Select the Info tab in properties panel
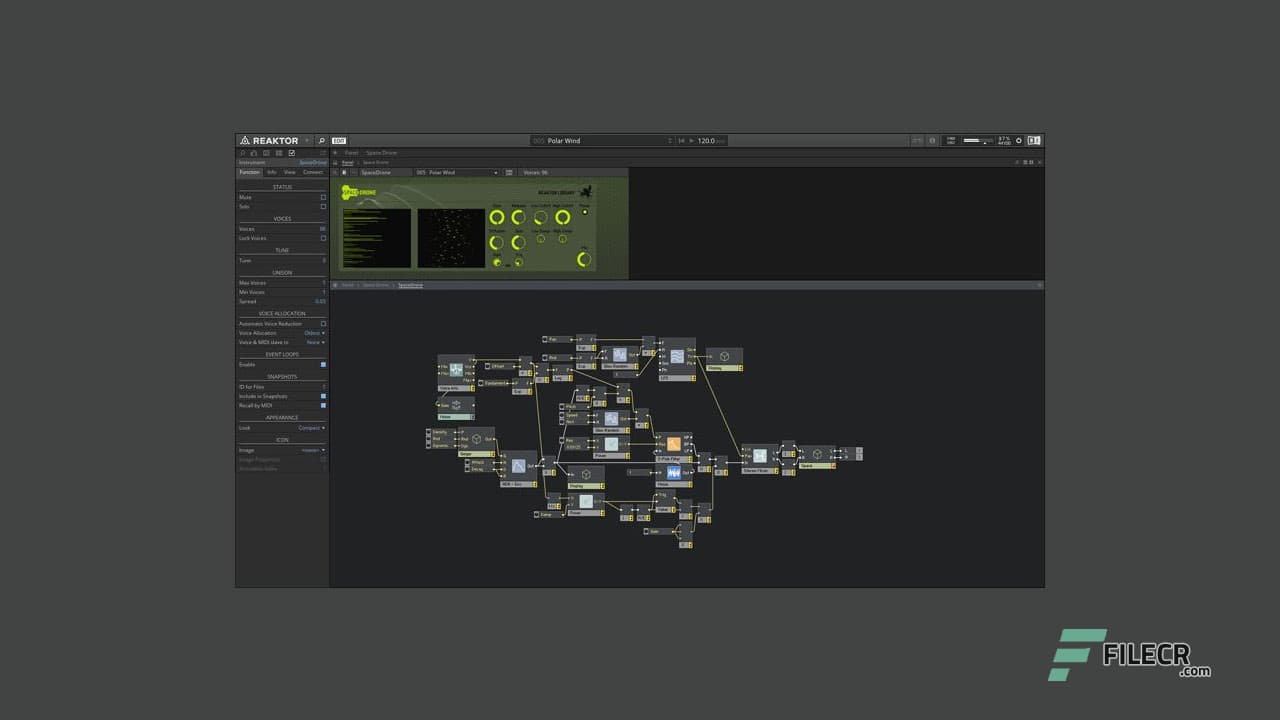Screen dimensions: 1280x720 pos(270,172)
